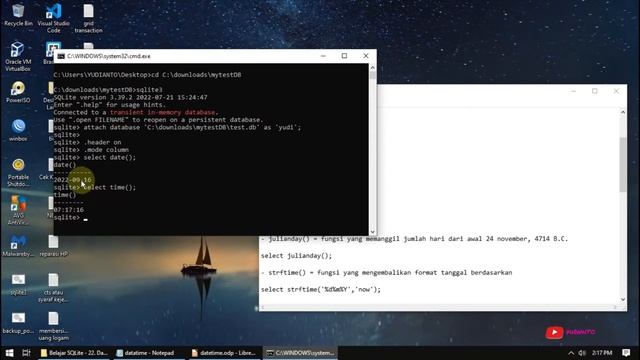Screen dimensions: 640x360
Task: Open the grid transaction file icon
Action: coord(88,18)
